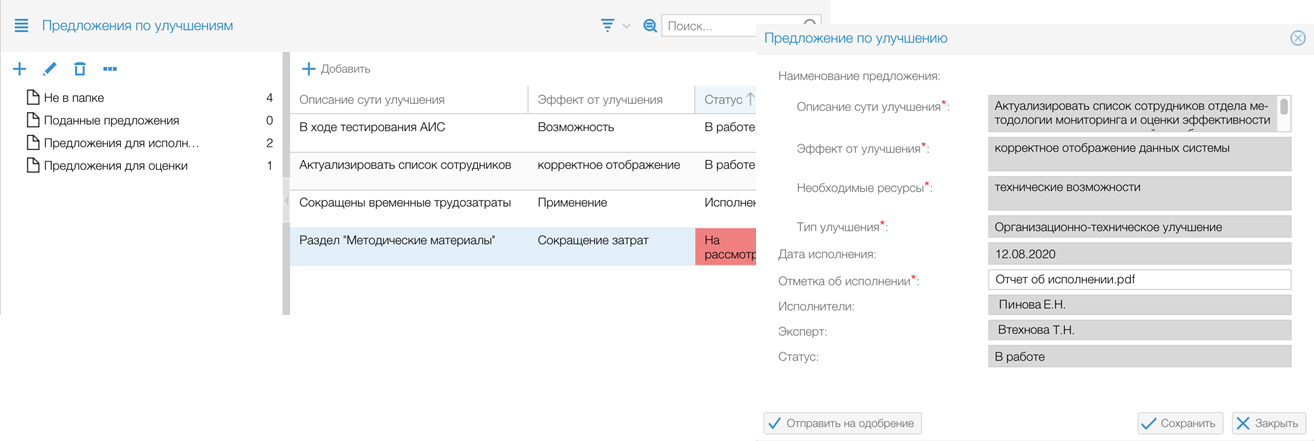Click the pencil edit folder icon
The image size is (1314, 441).
pyautogui.click(x=50, y=69)
